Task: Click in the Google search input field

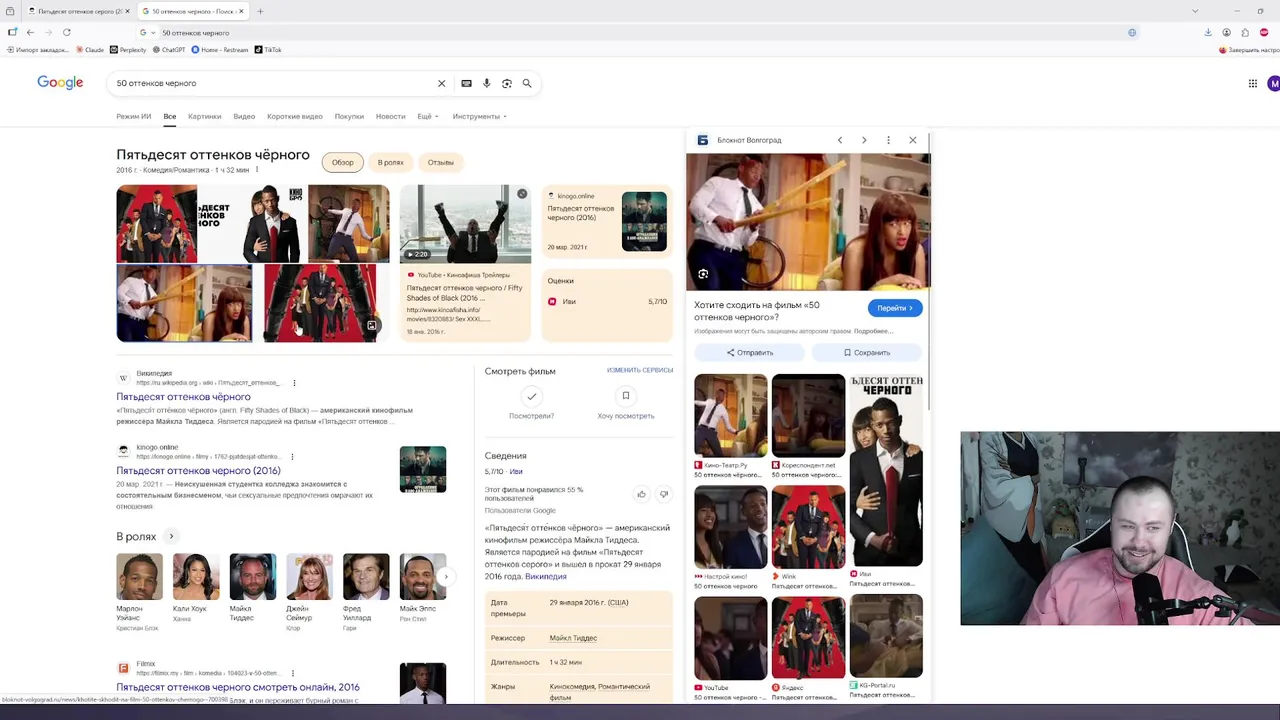Action: pos(270,83)
